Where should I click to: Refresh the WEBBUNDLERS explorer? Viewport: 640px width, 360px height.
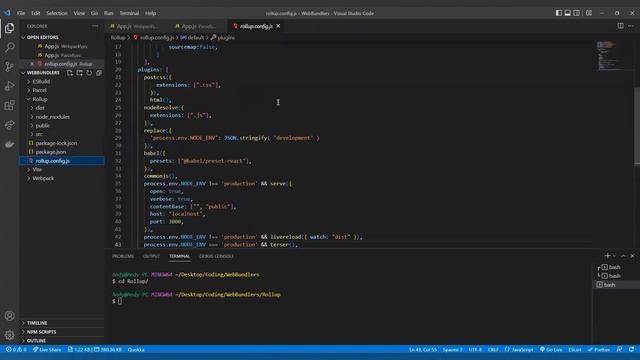tap(89, 73)
